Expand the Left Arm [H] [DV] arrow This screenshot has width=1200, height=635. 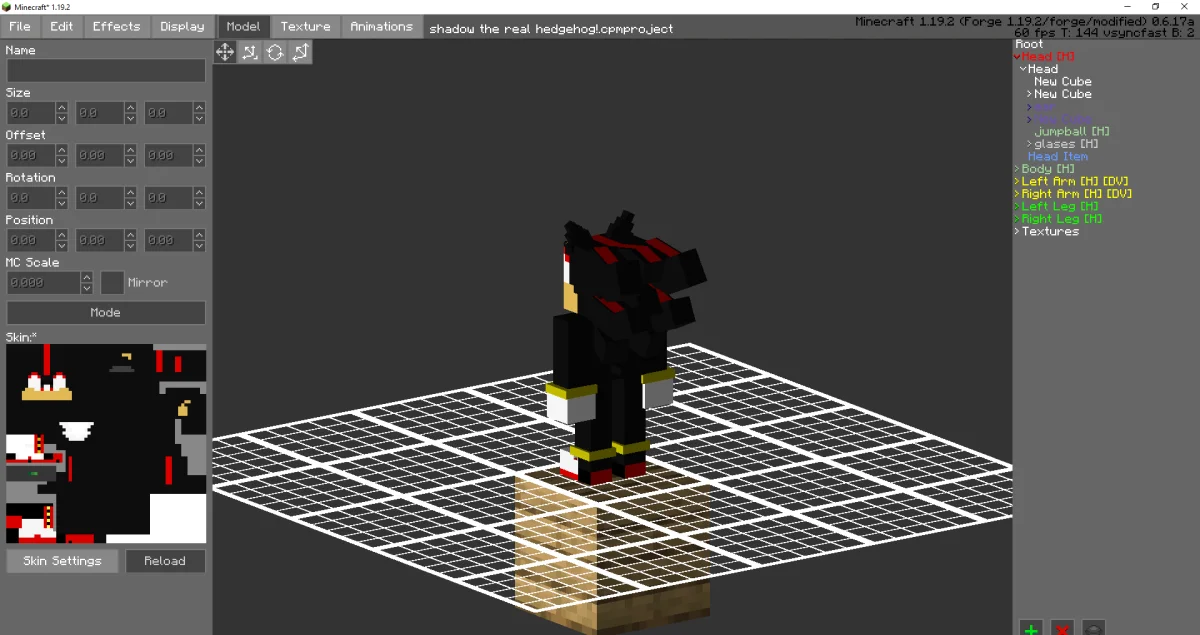[1017, 181]
